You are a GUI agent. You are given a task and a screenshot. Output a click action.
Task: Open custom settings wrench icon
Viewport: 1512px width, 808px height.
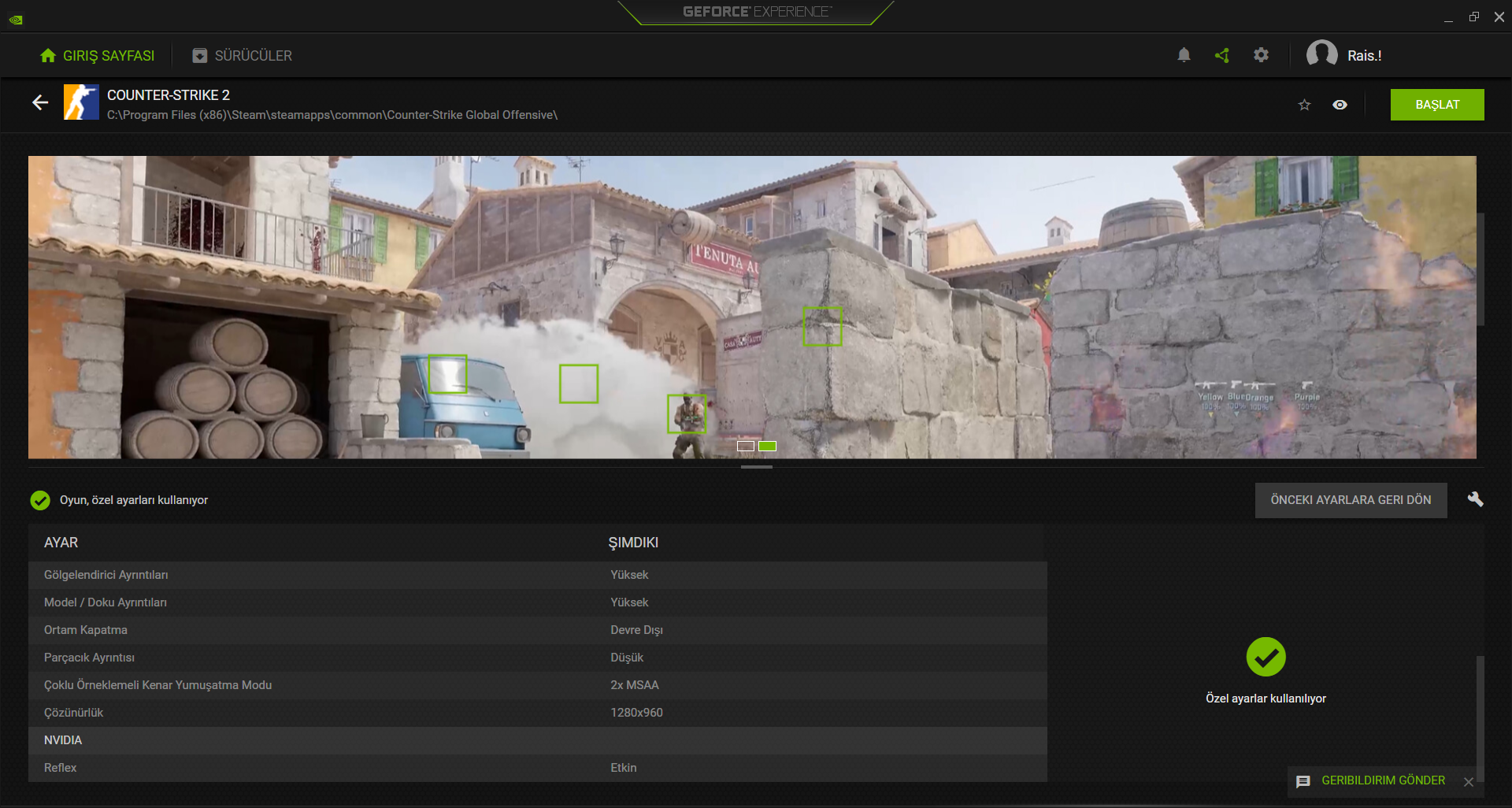(1475, 499)
